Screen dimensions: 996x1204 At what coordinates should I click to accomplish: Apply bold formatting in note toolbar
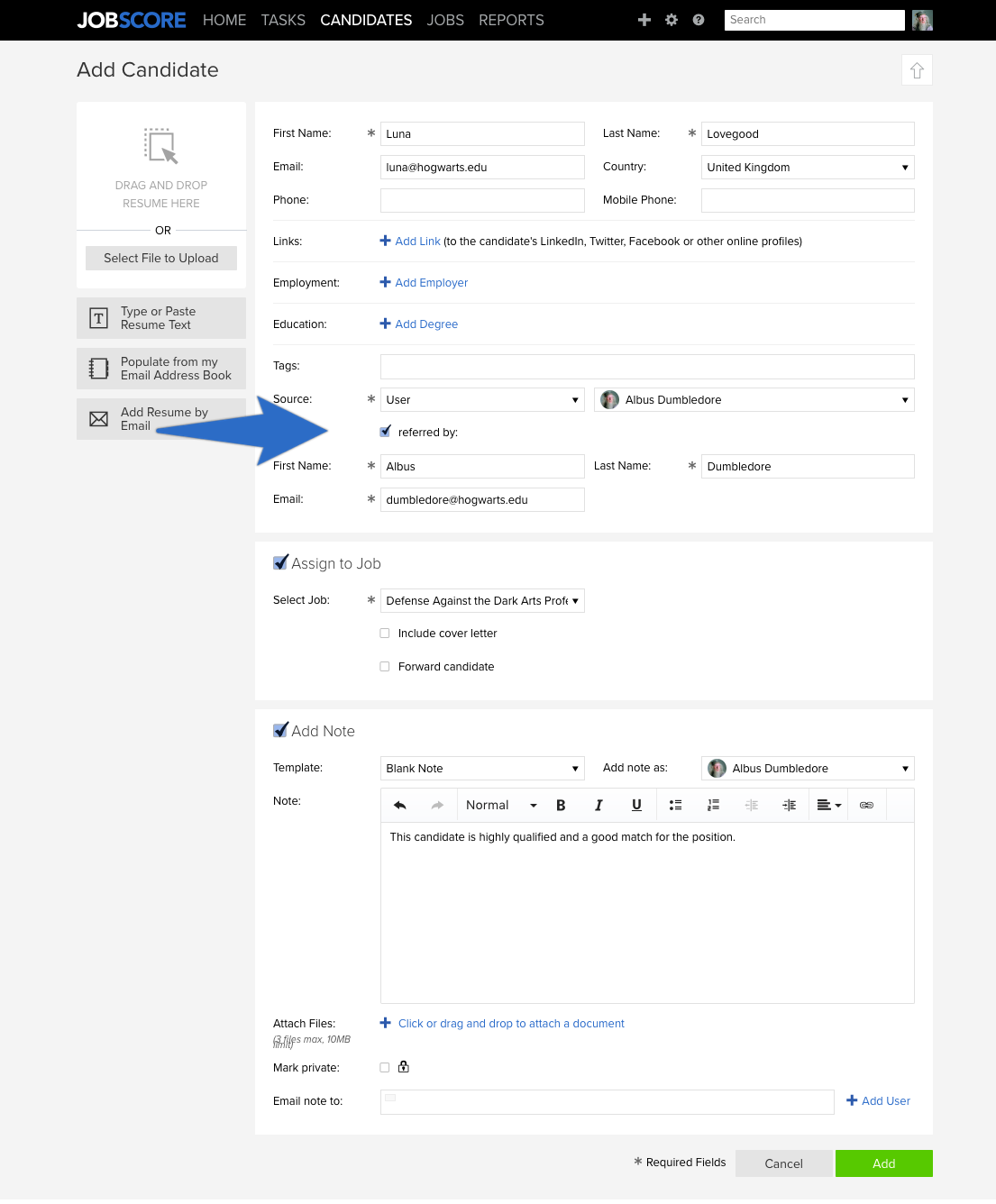coord(561,805)
